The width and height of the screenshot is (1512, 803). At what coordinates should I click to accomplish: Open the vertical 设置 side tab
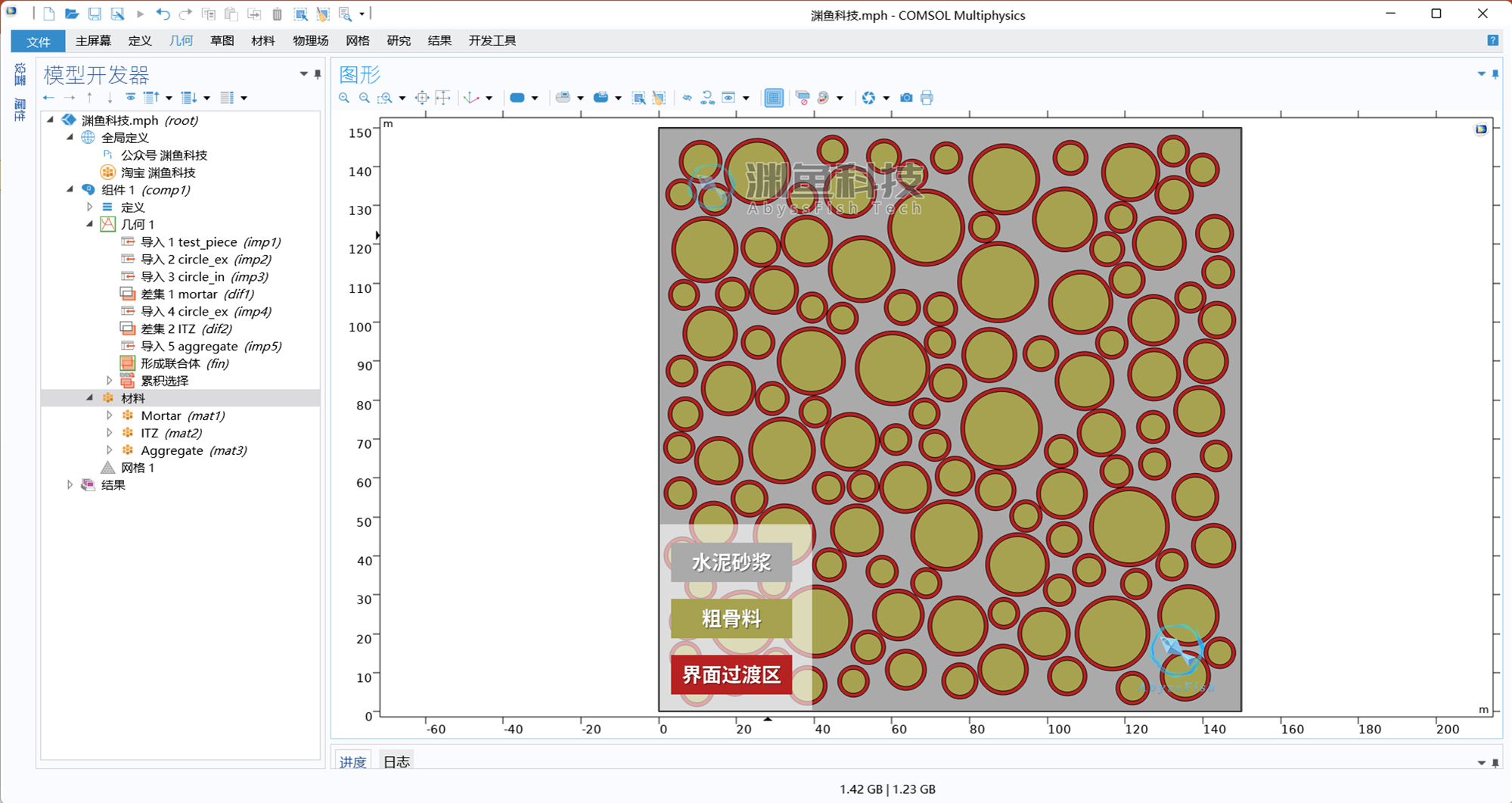(x=20, y=74)
